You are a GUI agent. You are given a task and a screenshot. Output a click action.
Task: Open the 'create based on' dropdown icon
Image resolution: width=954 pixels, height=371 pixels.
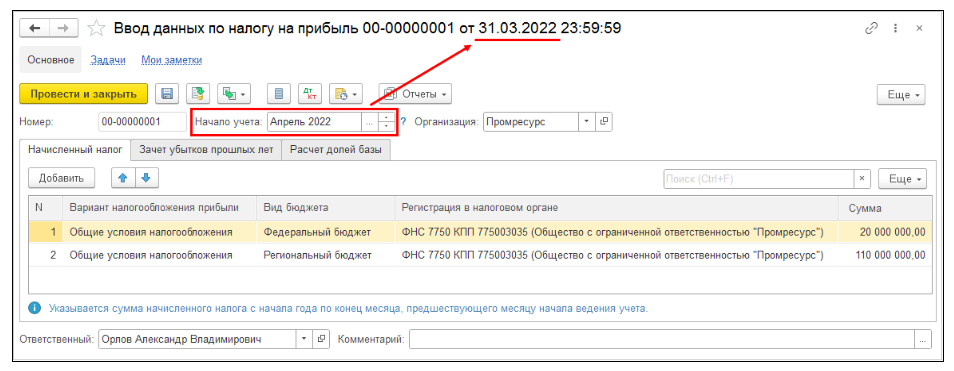point(234,94)
